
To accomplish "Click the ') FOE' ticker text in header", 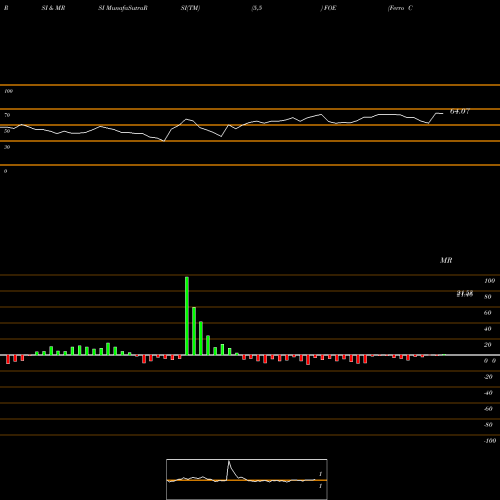I will [x=329, y=8].
